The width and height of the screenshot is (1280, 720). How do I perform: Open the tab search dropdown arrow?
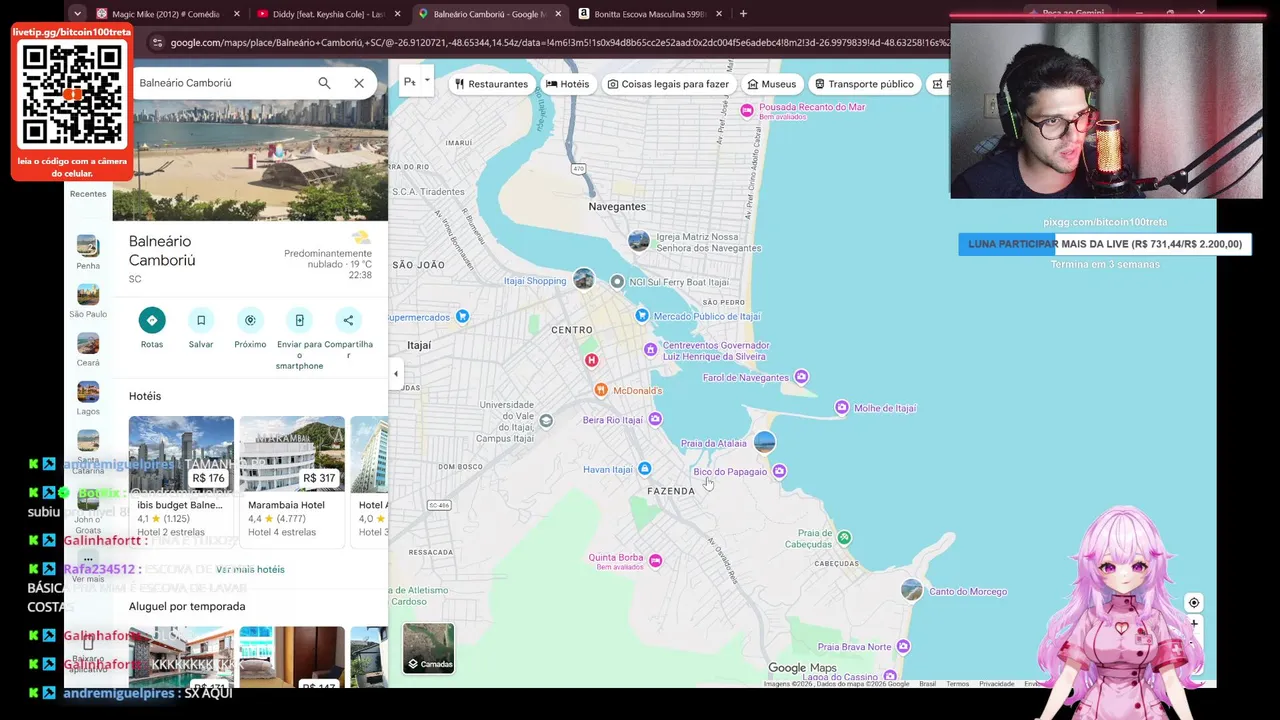click(77, 14)
